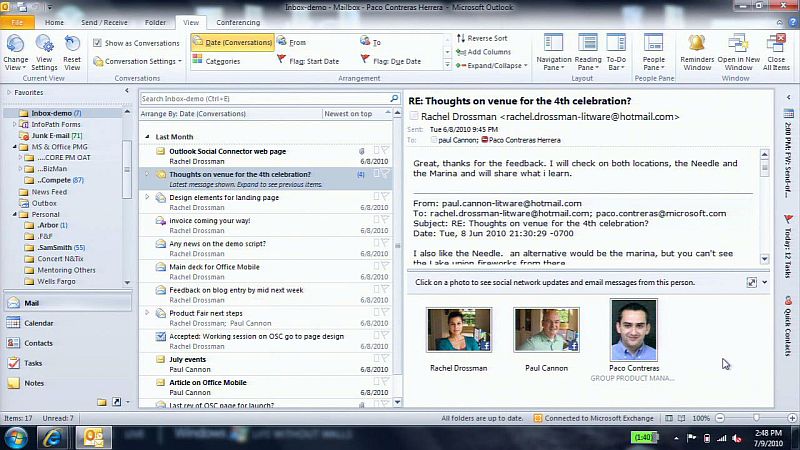Viewport: 800px width, 450px height.
Task: Open the File tab
Action: [17, 22]
